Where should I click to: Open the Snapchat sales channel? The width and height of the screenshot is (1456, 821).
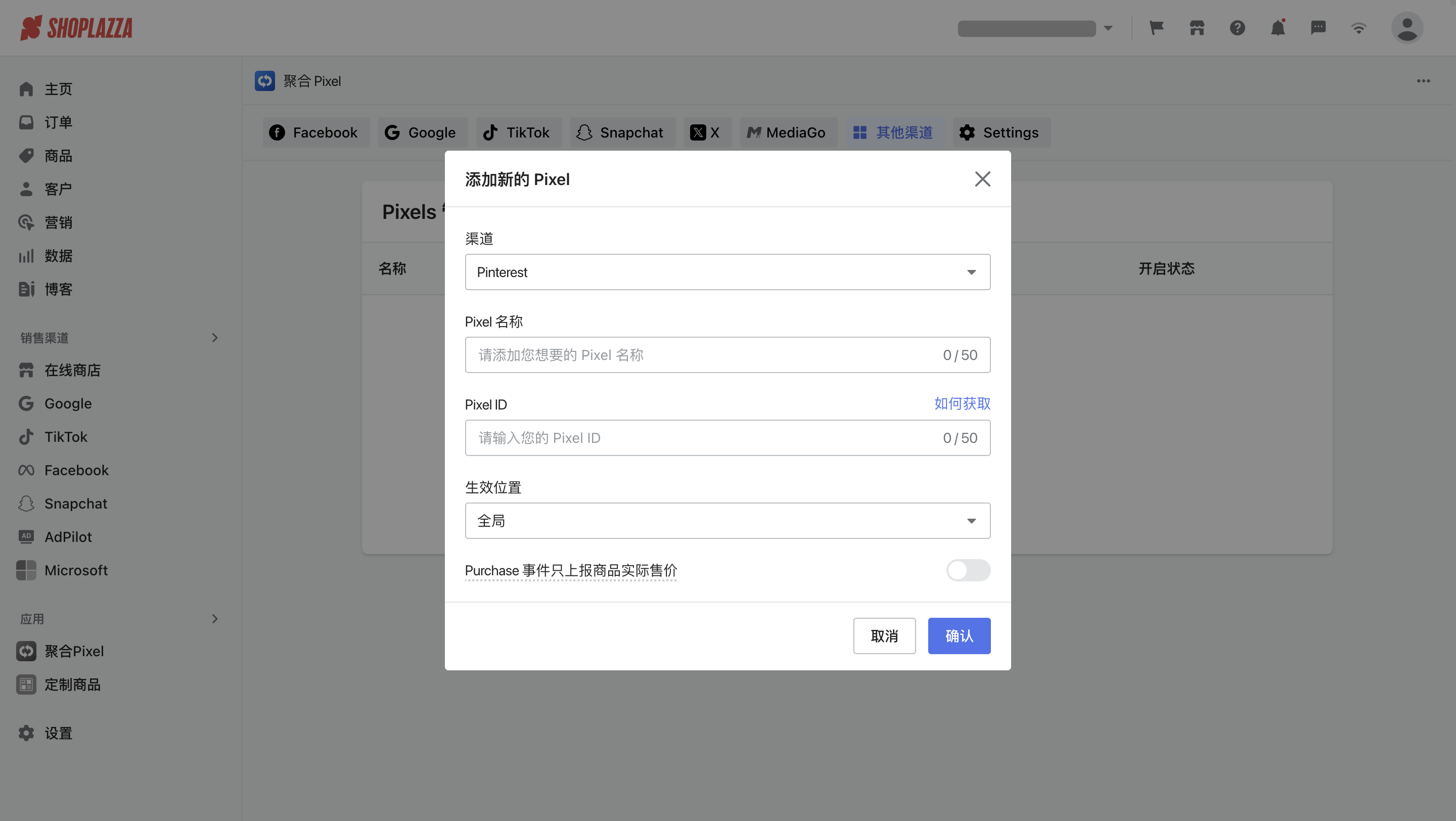(76, 503)
